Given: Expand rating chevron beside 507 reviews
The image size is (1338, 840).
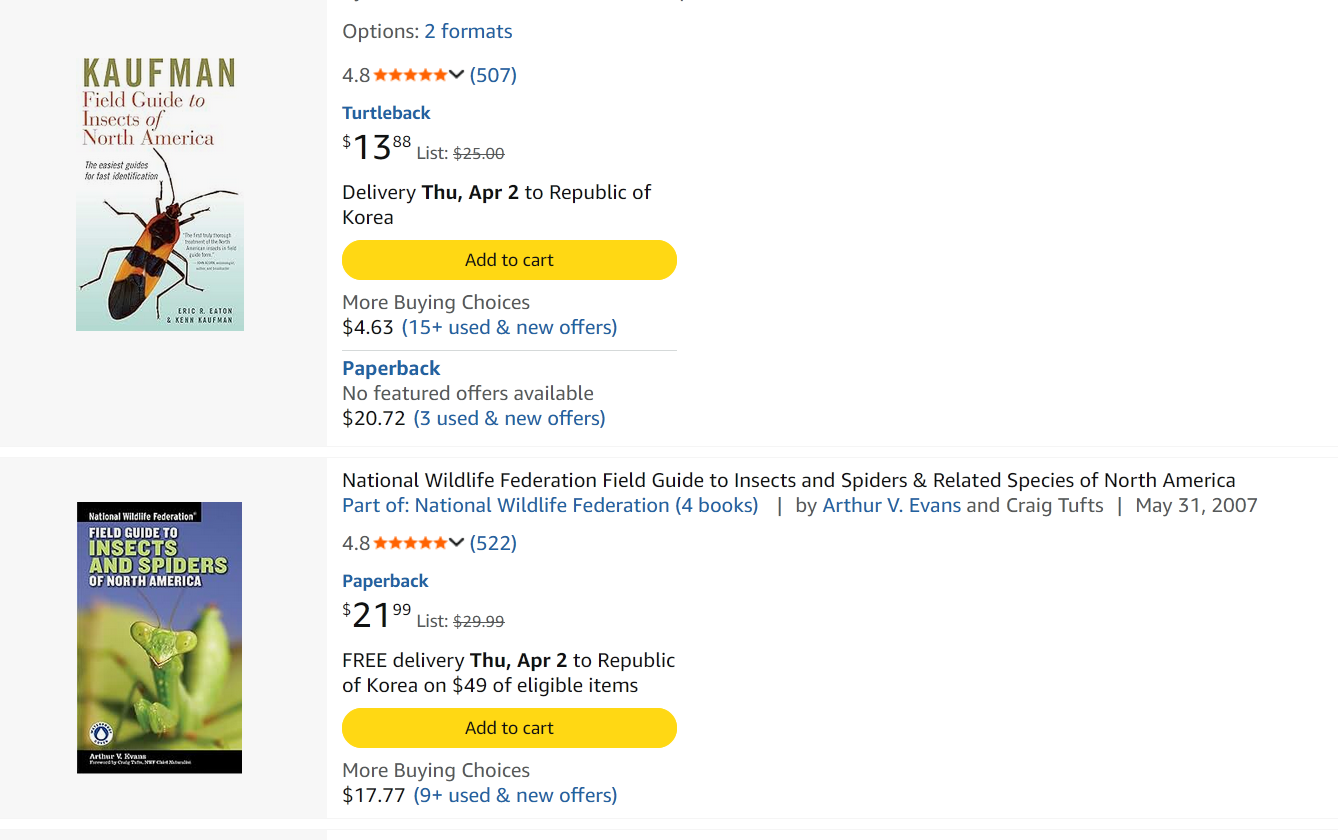Looking at the screenshot, I should pyautogui.click(x=456, y=75).
